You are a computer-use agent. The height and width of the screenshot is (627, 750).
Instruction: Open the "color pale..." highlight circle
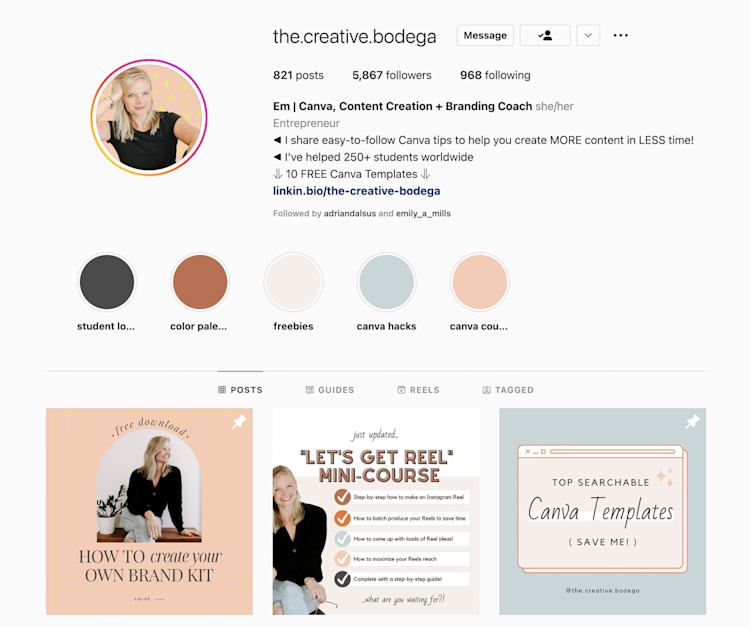tap(200, 282)
